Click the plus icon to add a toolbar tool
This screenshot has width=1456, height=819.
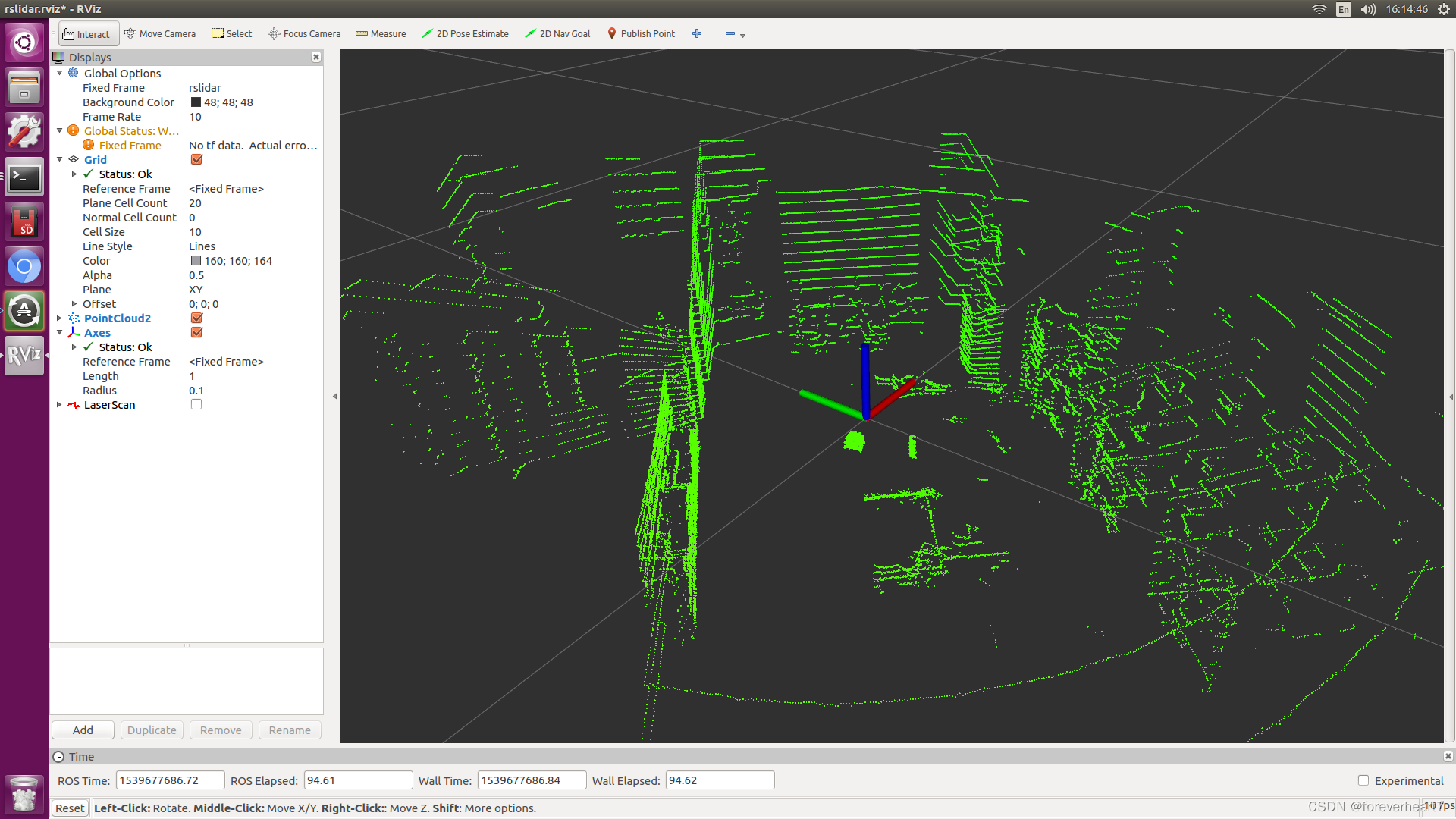(696, 33)
